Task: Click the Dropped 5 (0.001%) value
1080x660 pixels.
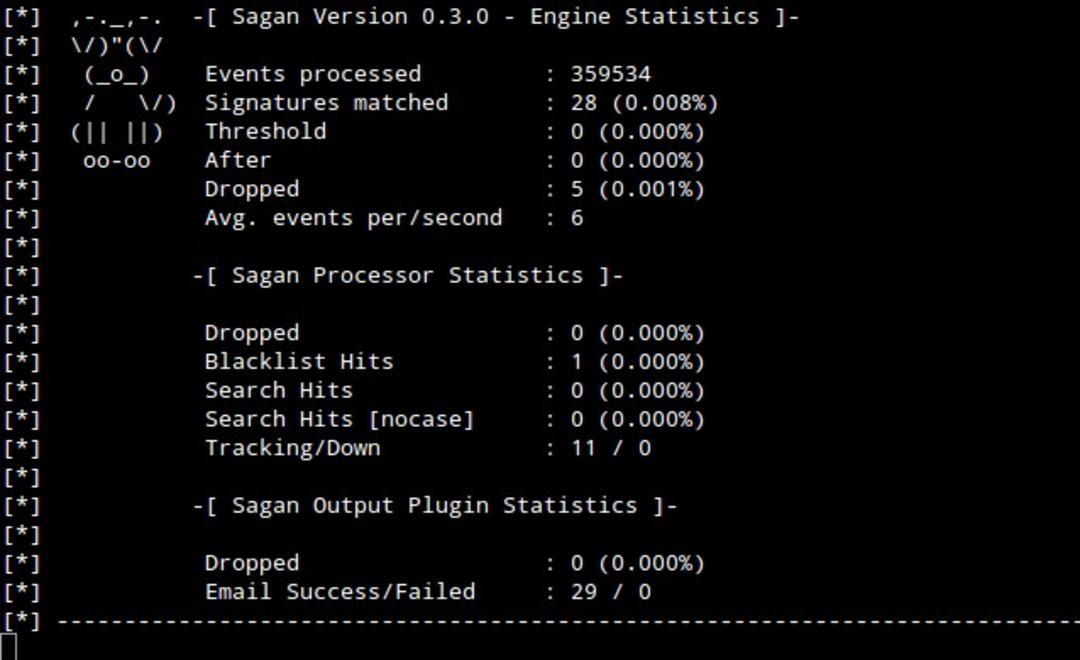Action: [x=638, y=189]
